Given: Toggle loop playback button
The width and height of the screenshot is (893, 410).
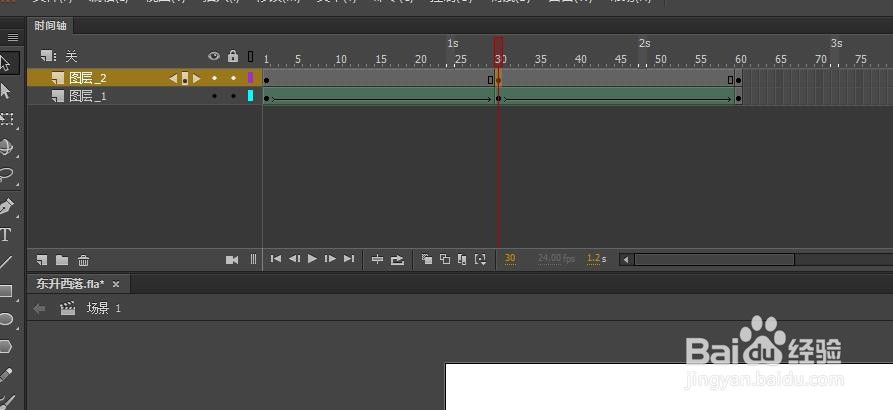Looking at the screenshot, I should [x=398, y=259].
